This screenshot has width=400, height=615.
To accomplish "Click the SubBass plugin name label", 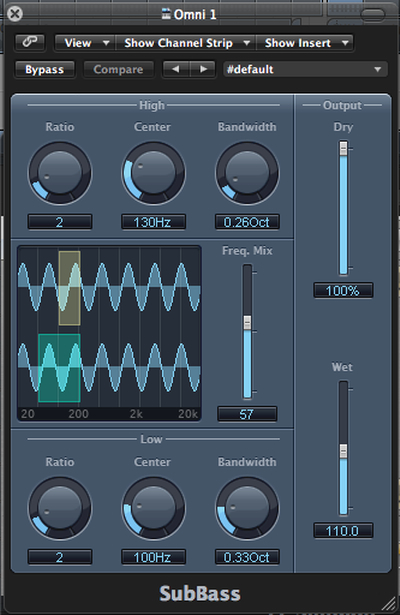I will [200, 594].
